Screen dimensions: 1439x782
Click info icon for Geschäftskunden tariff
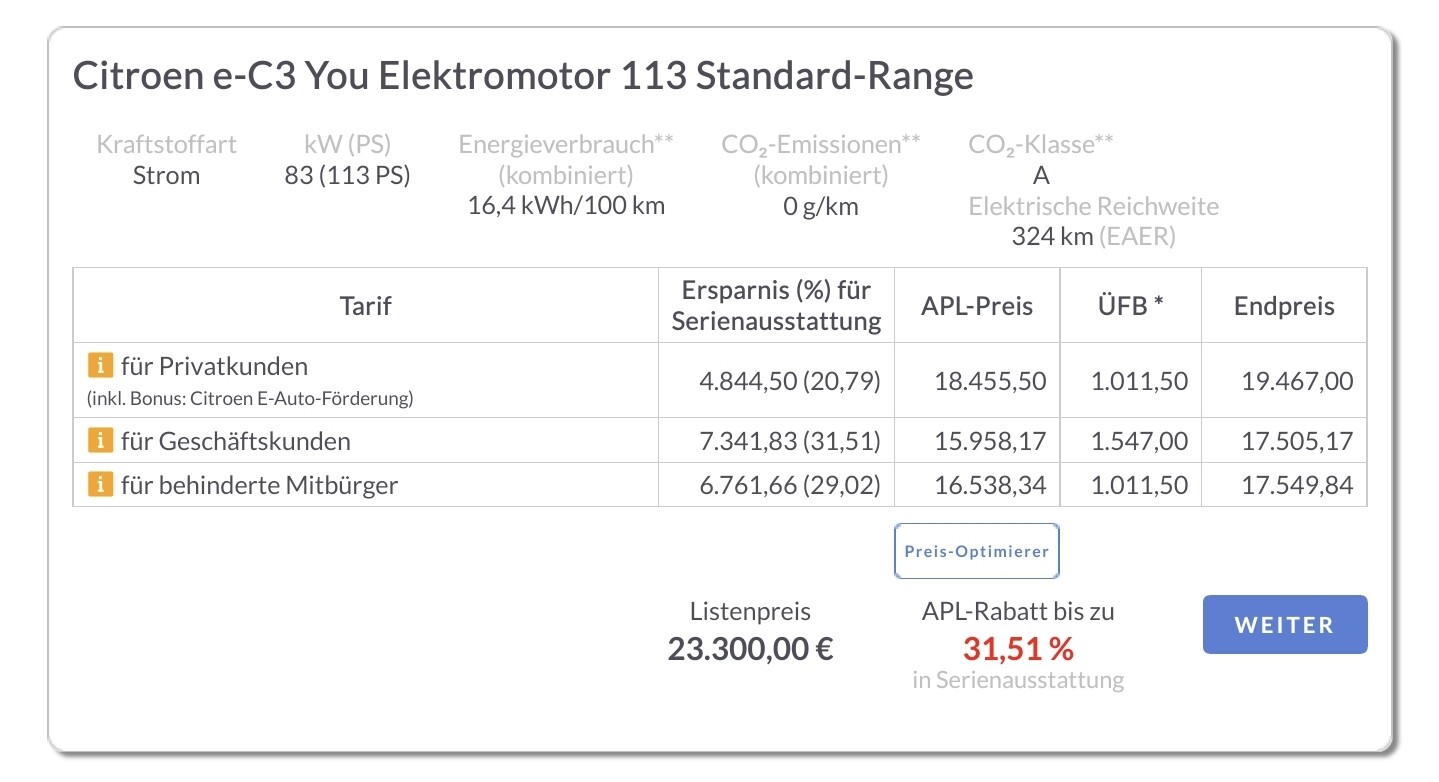coord(100,440)
